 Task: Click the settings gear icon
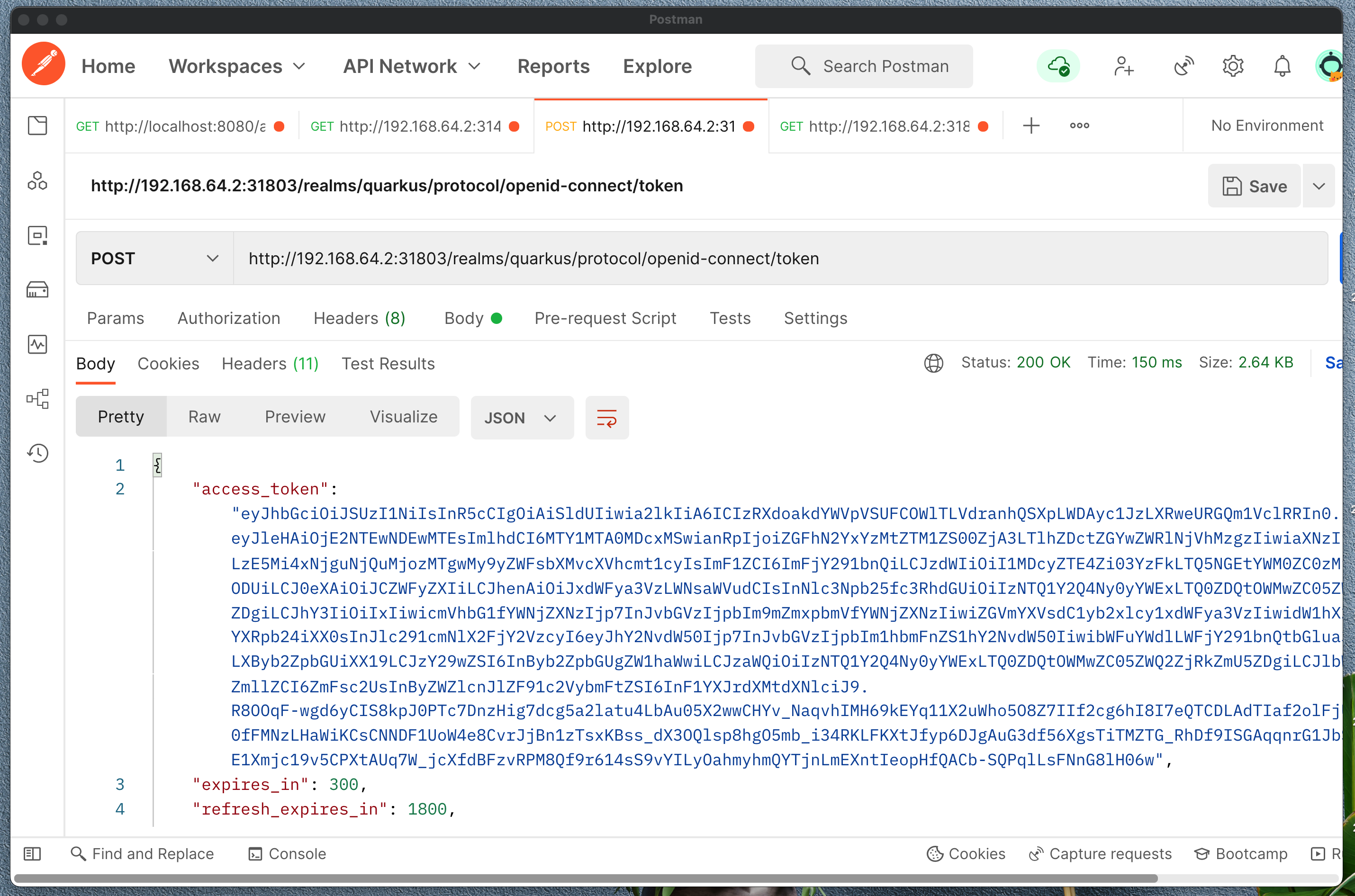pos(1233,66)
